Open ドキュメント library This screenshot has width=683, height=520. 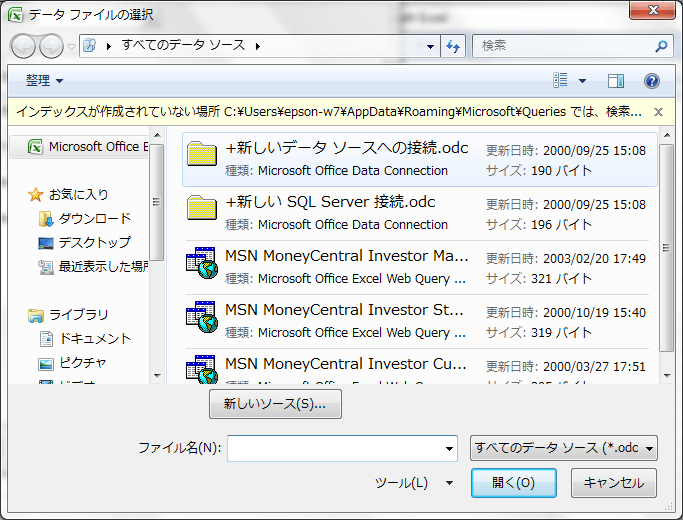(95, 338)
